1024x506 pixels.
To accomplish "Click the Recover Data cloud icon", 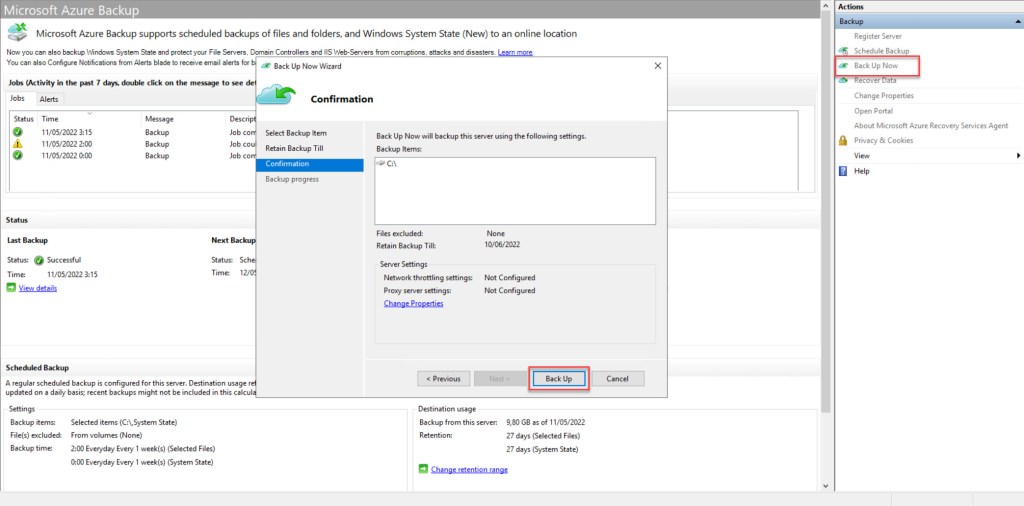I will (x=844, y=80).
